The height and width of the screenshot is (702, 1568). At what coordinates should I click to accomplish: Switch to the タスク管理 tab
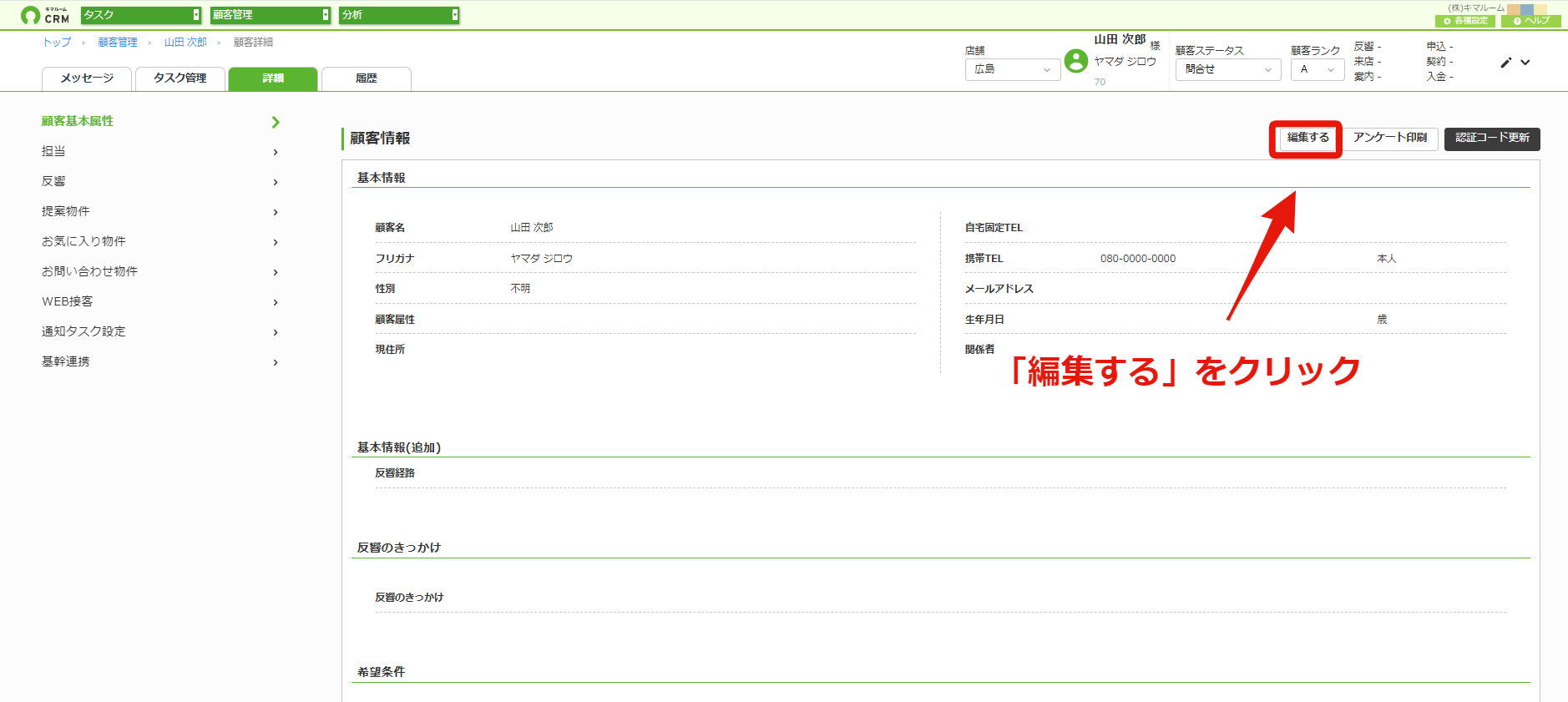180,78
